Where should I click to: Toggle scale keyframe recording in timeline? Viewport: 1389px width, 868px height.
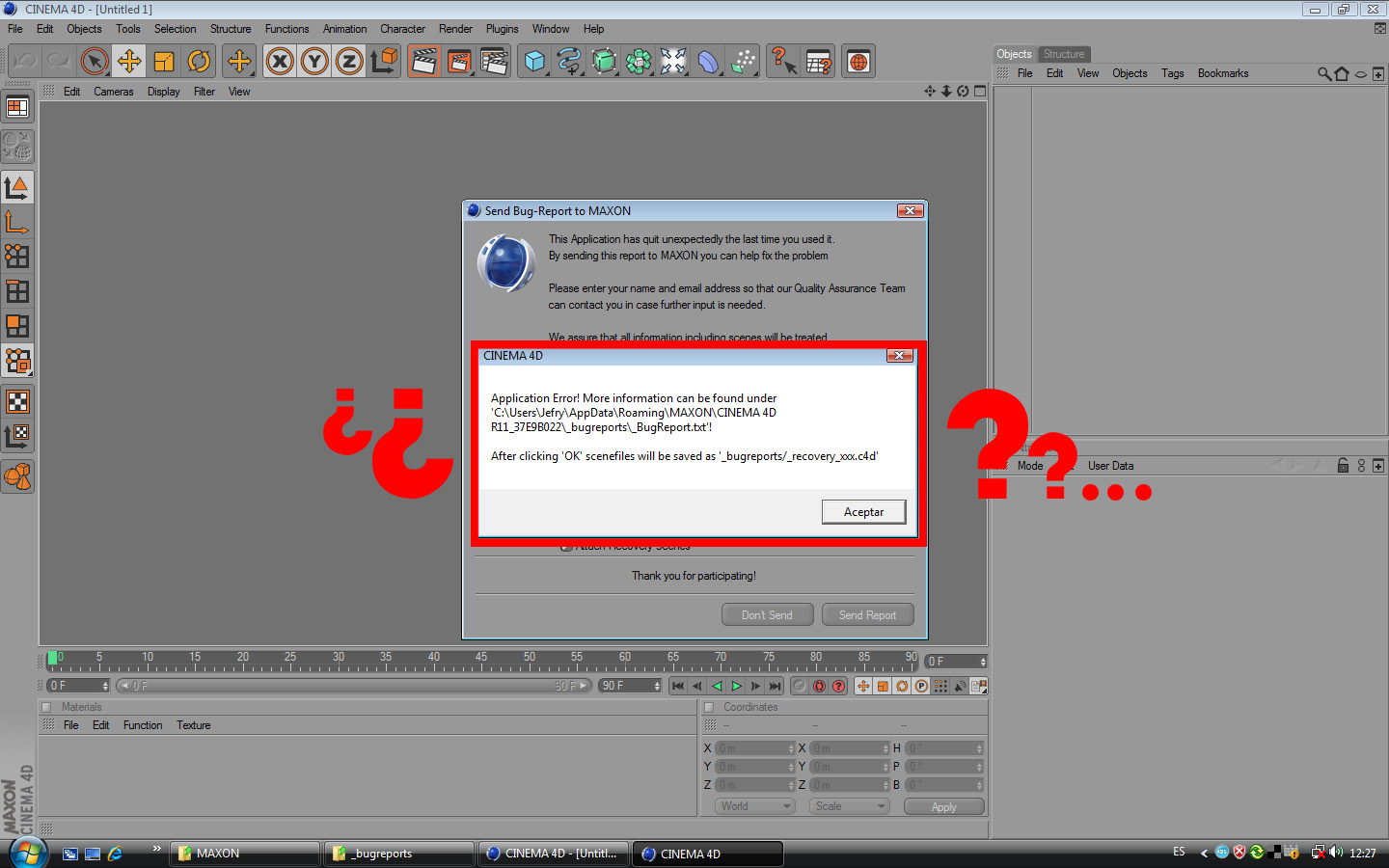click(x=883, y=686)
